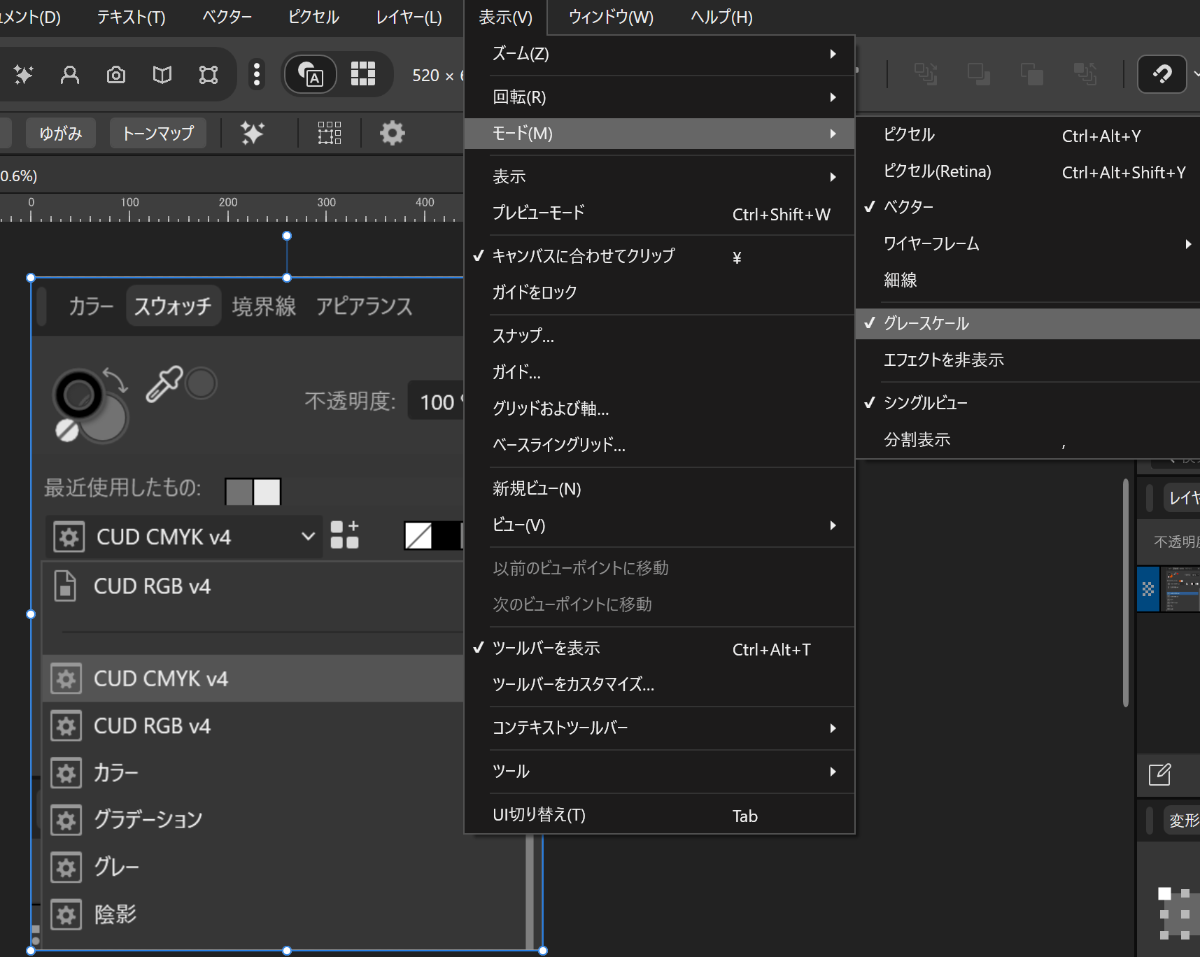The image size is (1200, 957).
Task: Click the eyedropper icon in the canvas image
Action: click(x=166, y=386)
